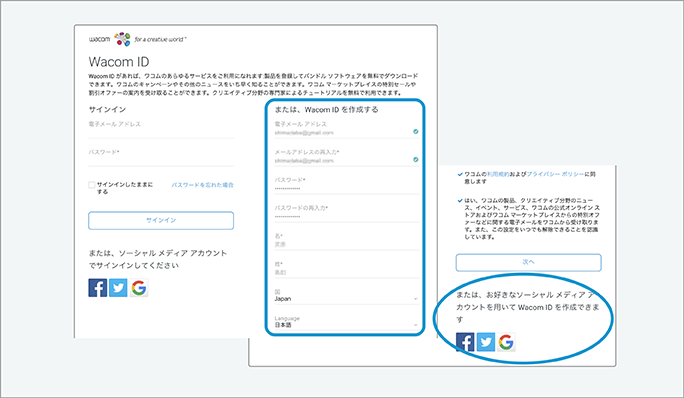The height and width of the screenshot is (398, 684).
Task: Open the プライバシー ポリシー link
Action: (x=555, y=174)
